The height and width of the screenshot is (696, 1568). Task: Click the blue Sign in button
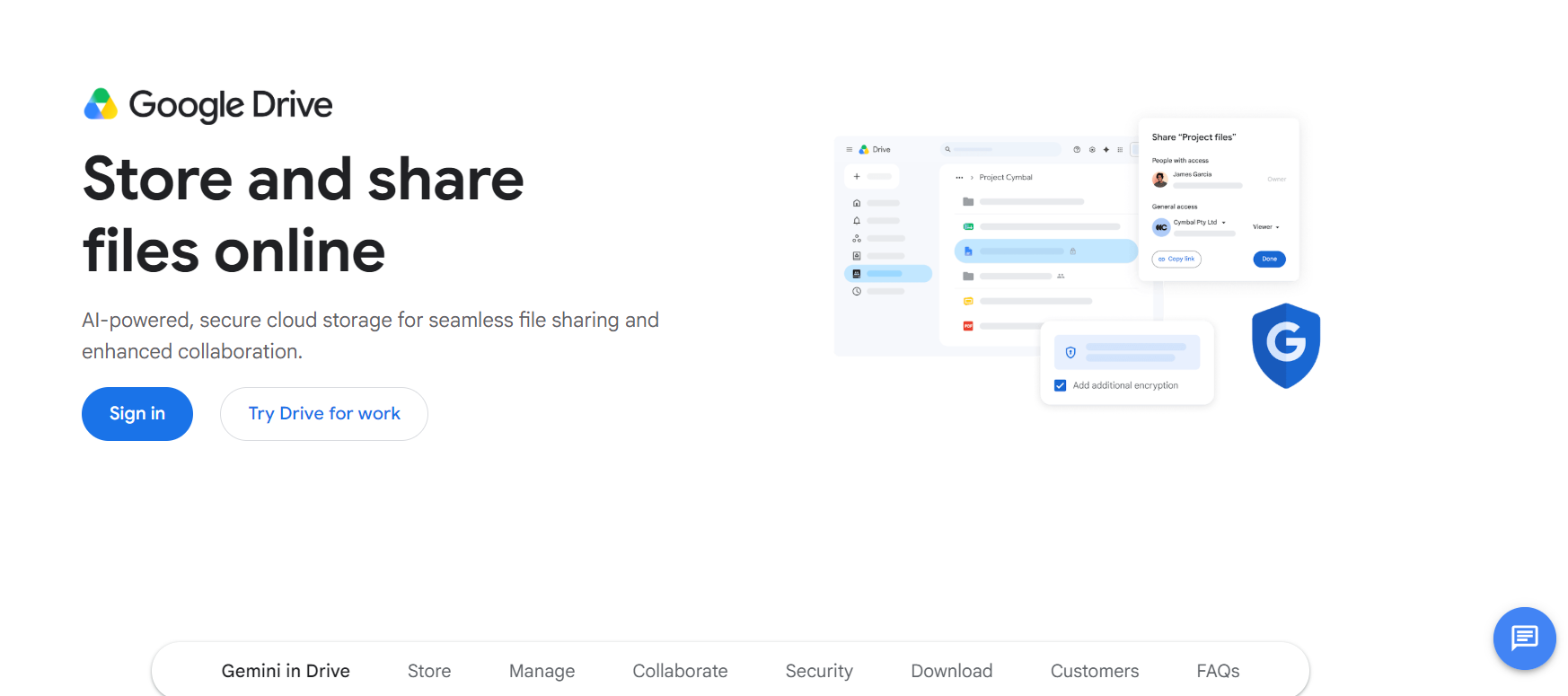click(137, 414)
